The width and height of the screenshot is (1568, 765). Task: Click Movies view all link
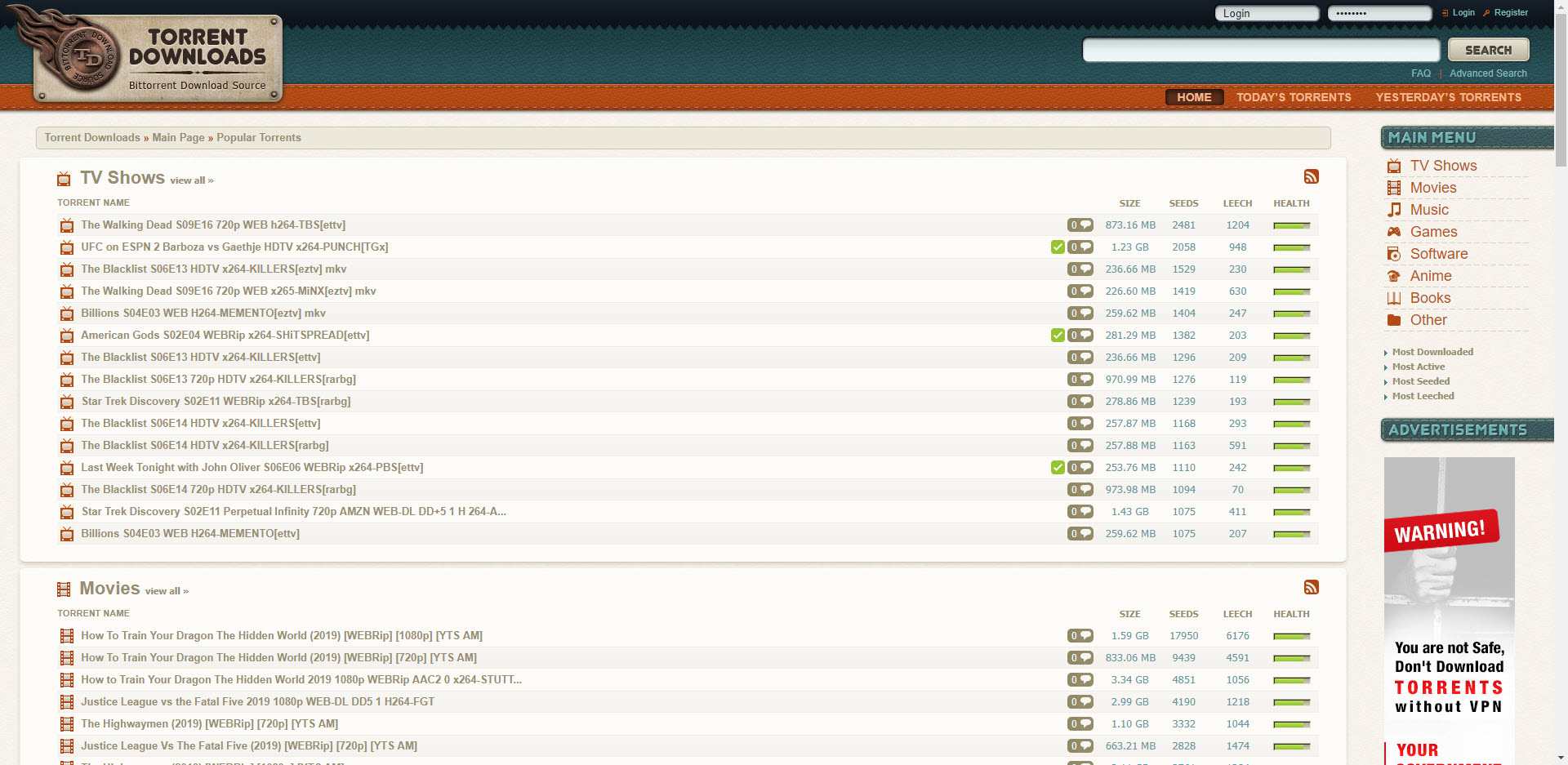point(167,591)
